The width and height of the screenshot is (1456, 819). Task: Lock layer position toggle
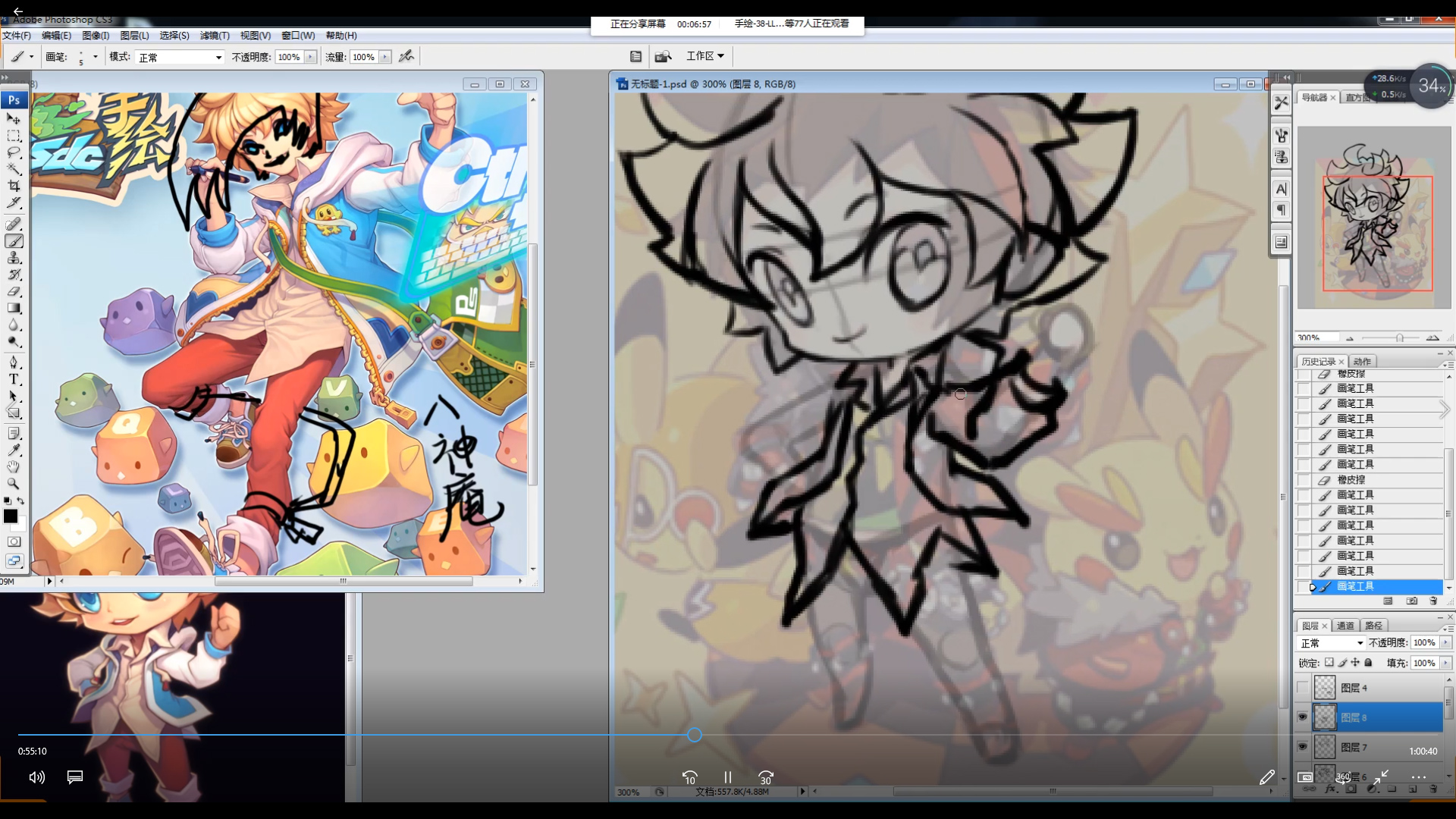pos(1355,662)
